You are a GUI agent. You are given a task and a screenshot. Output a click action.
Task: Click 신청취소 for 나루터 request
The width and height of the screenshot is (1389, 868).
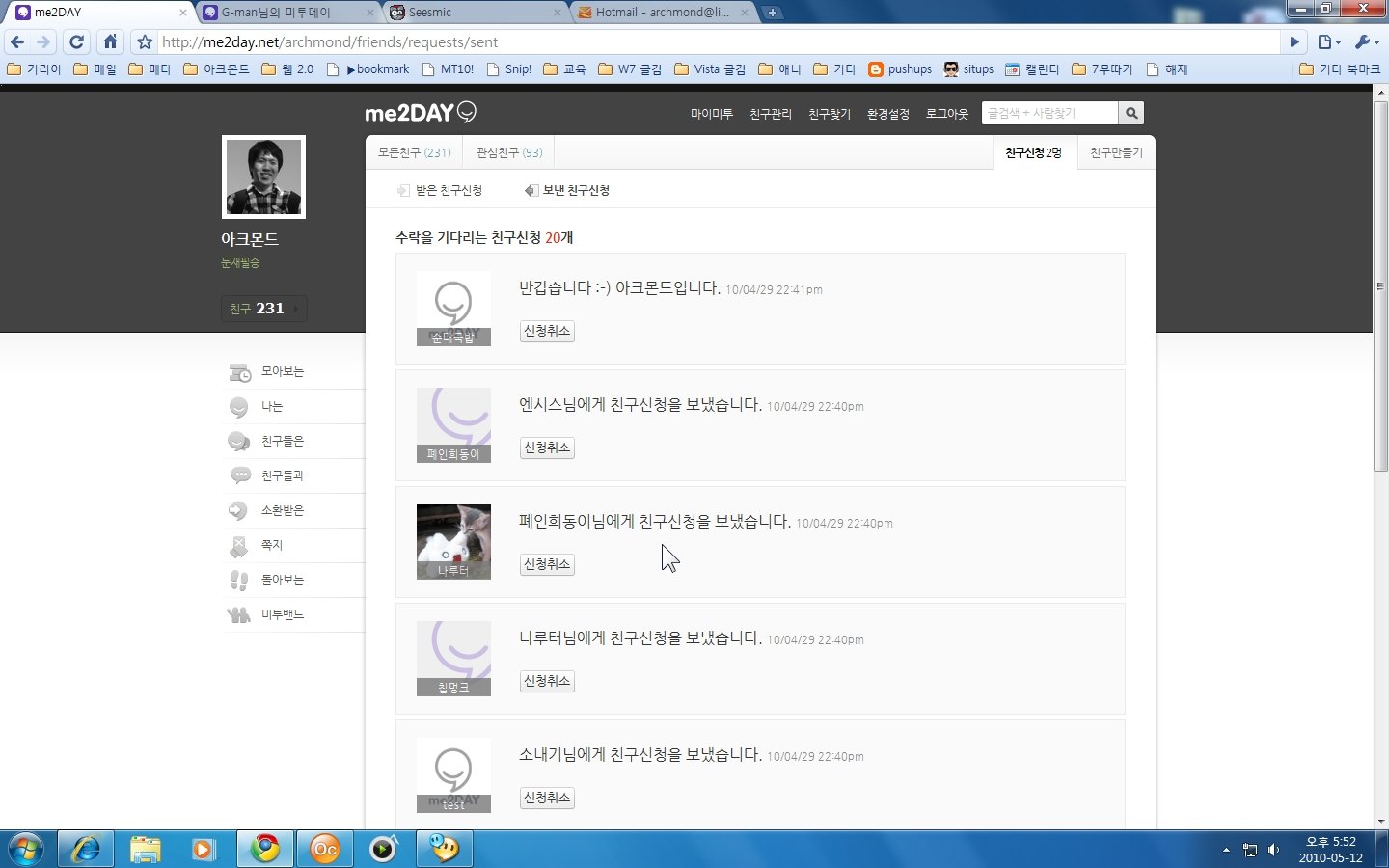pos(547,564)
